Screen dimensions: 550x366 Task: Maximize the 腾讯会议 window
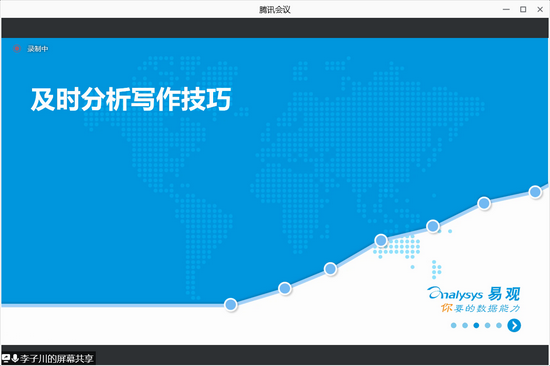(523, 9)
